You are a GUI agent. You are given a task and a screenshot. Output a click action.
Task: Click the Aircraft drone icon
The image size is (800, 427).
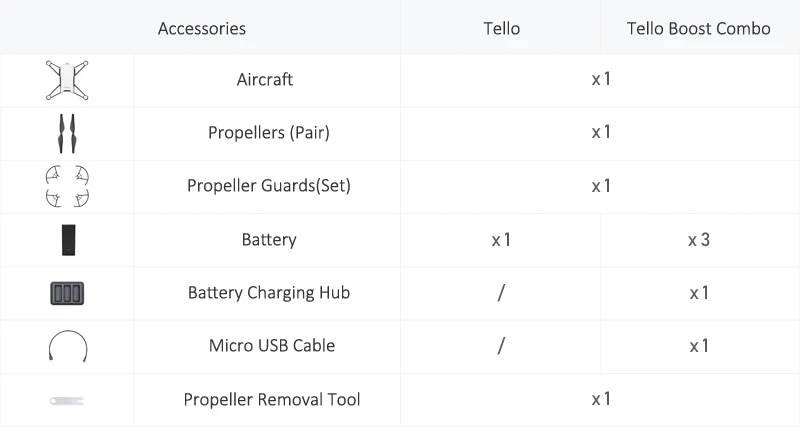(67, 80)
